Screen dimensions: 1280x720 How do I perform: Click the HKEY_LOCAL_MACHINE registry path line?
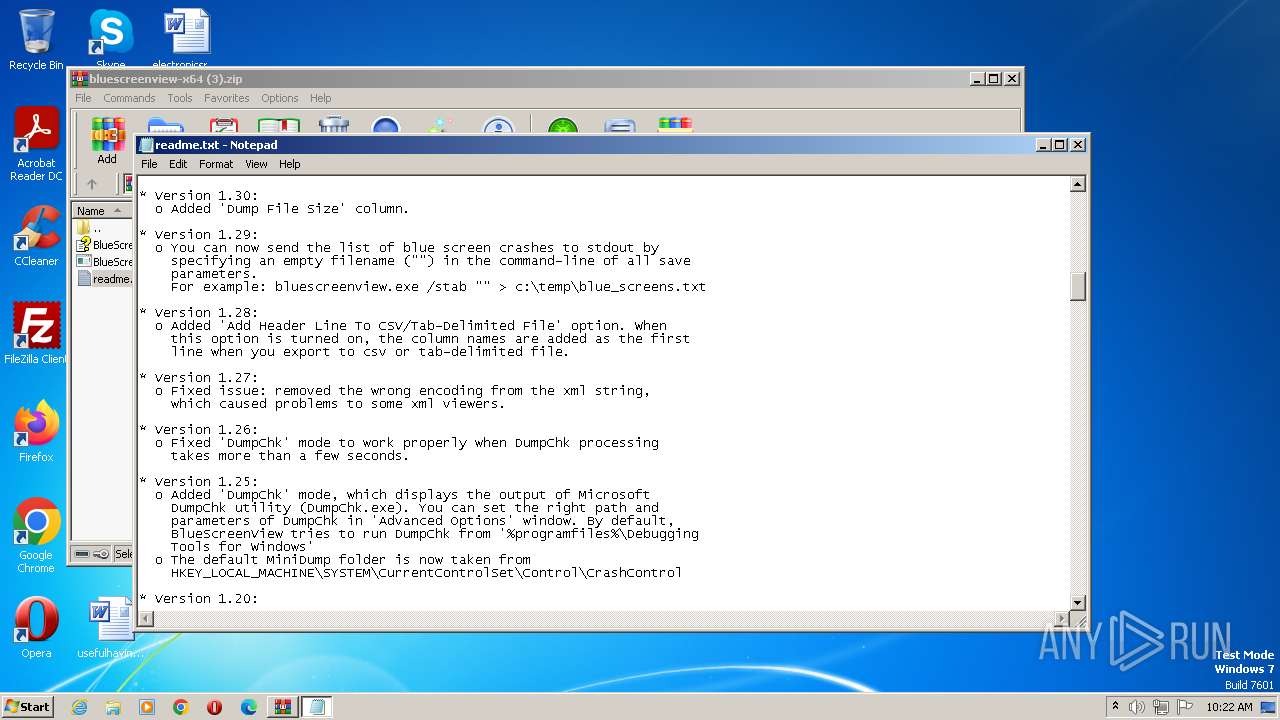[x=426, y=573]
